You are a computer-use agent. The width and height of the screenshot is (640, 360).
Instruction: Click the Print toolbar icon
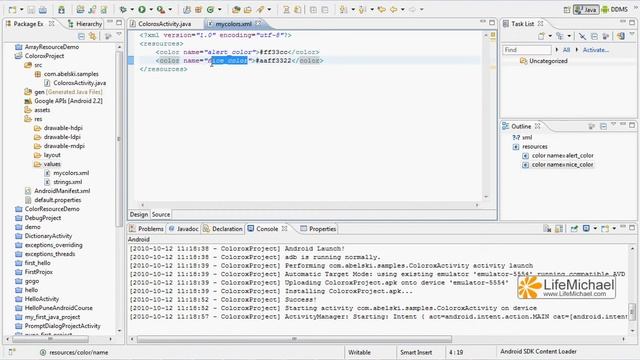click(x=42, y=9)
